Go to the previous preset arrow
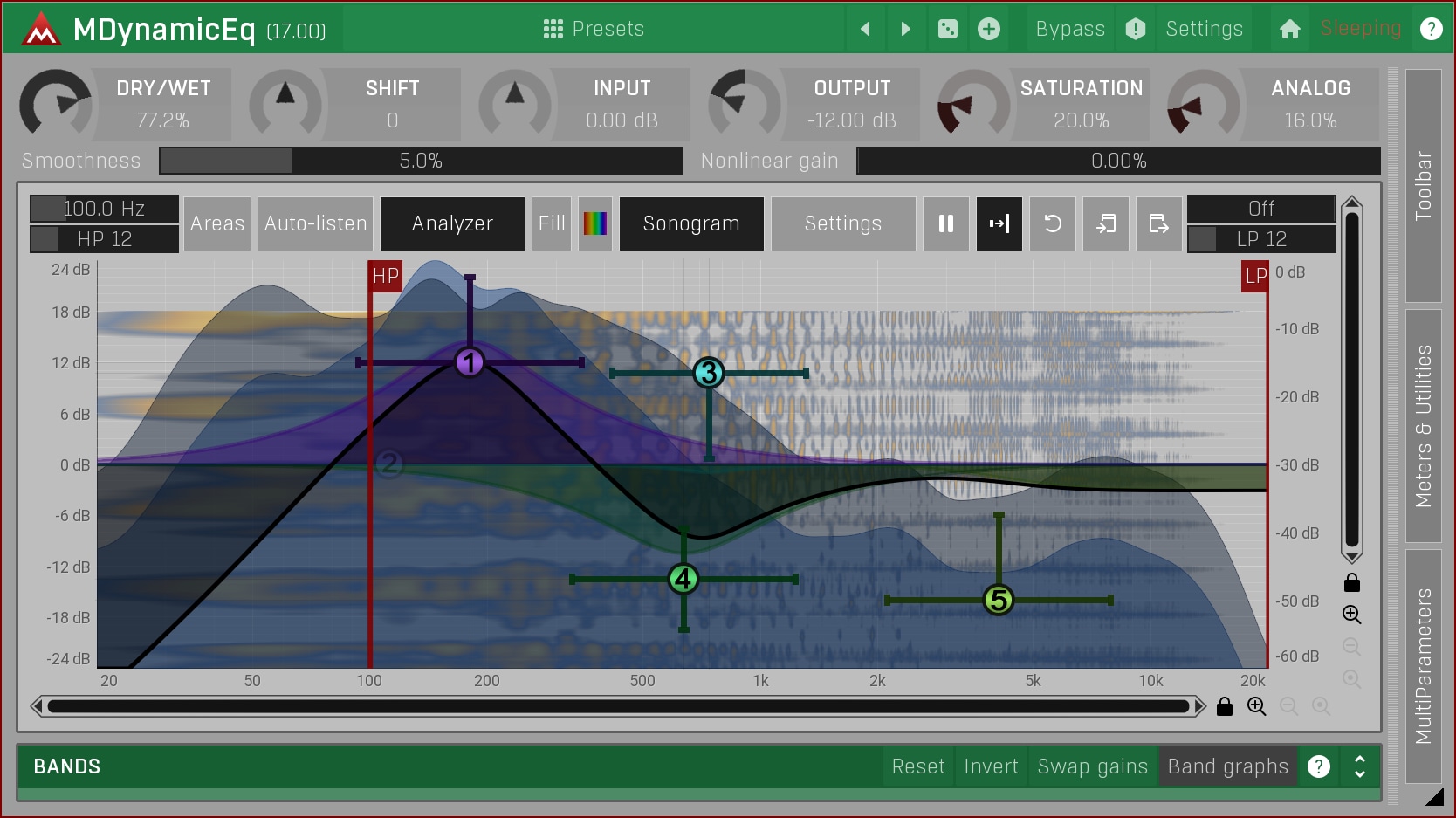 [x=865, y=29]
